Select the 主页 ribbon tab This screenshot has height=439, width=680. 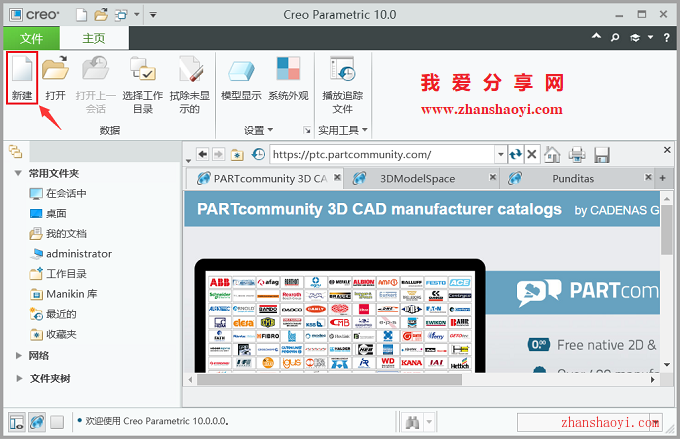click(x=94, y=38)
